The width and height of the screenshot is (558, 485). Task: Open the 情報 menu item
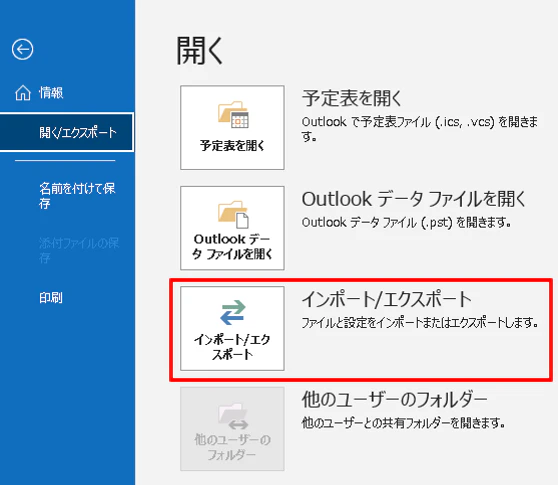(x=51, y=93)
